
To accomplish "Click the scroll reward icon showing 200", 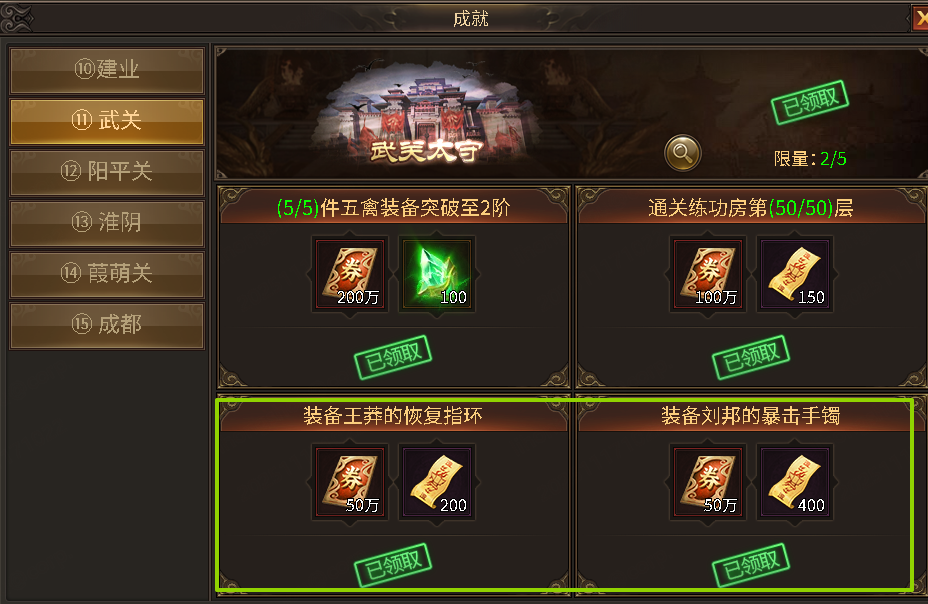I will [437, 482].
